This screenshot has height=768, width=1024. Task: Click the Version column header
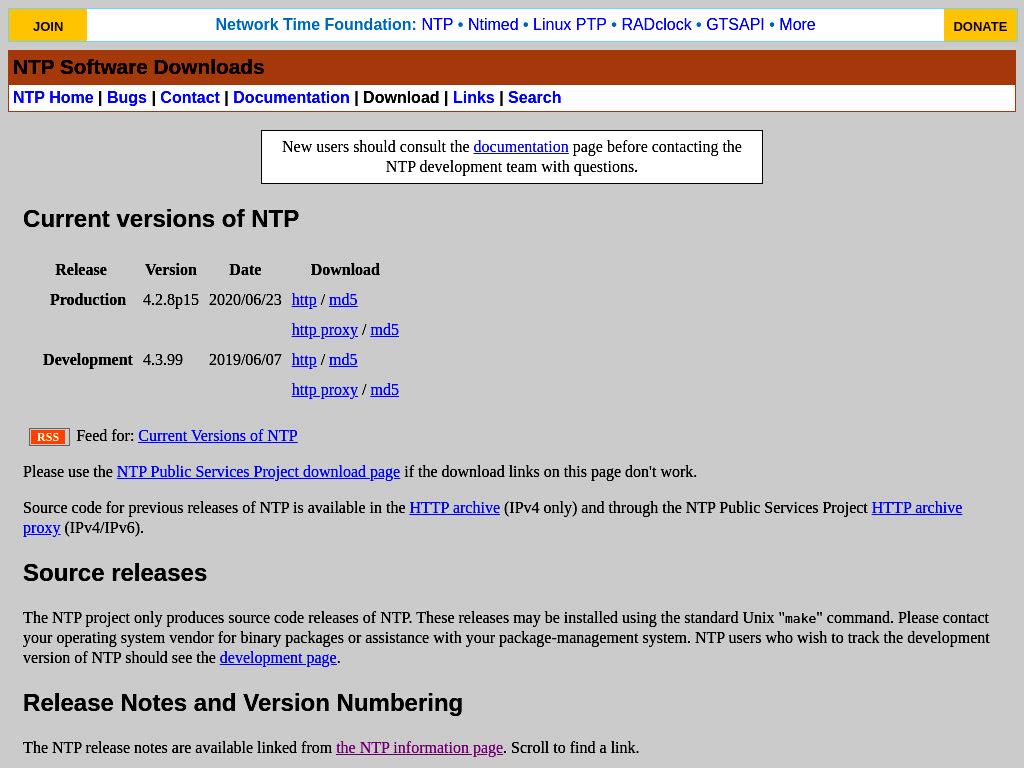click(170, 270)
